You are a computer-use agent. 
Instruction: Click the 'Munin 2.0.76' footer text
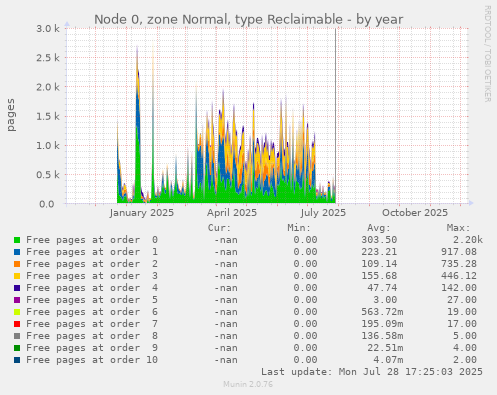coord(248,384)
